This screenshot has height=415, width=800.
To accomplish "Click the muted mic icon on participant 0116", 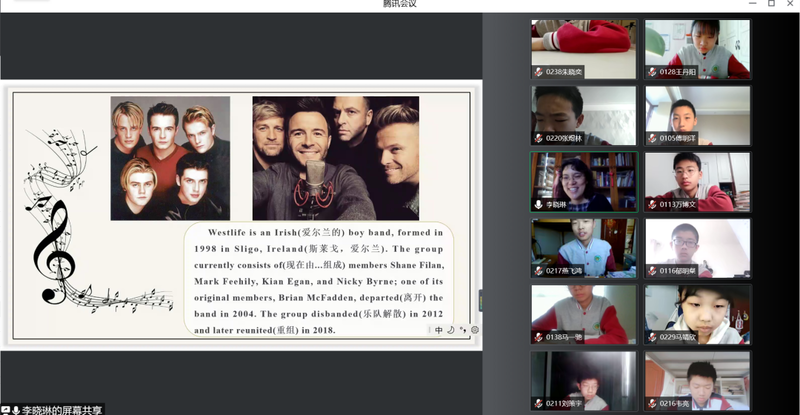I will pos(652,271).
